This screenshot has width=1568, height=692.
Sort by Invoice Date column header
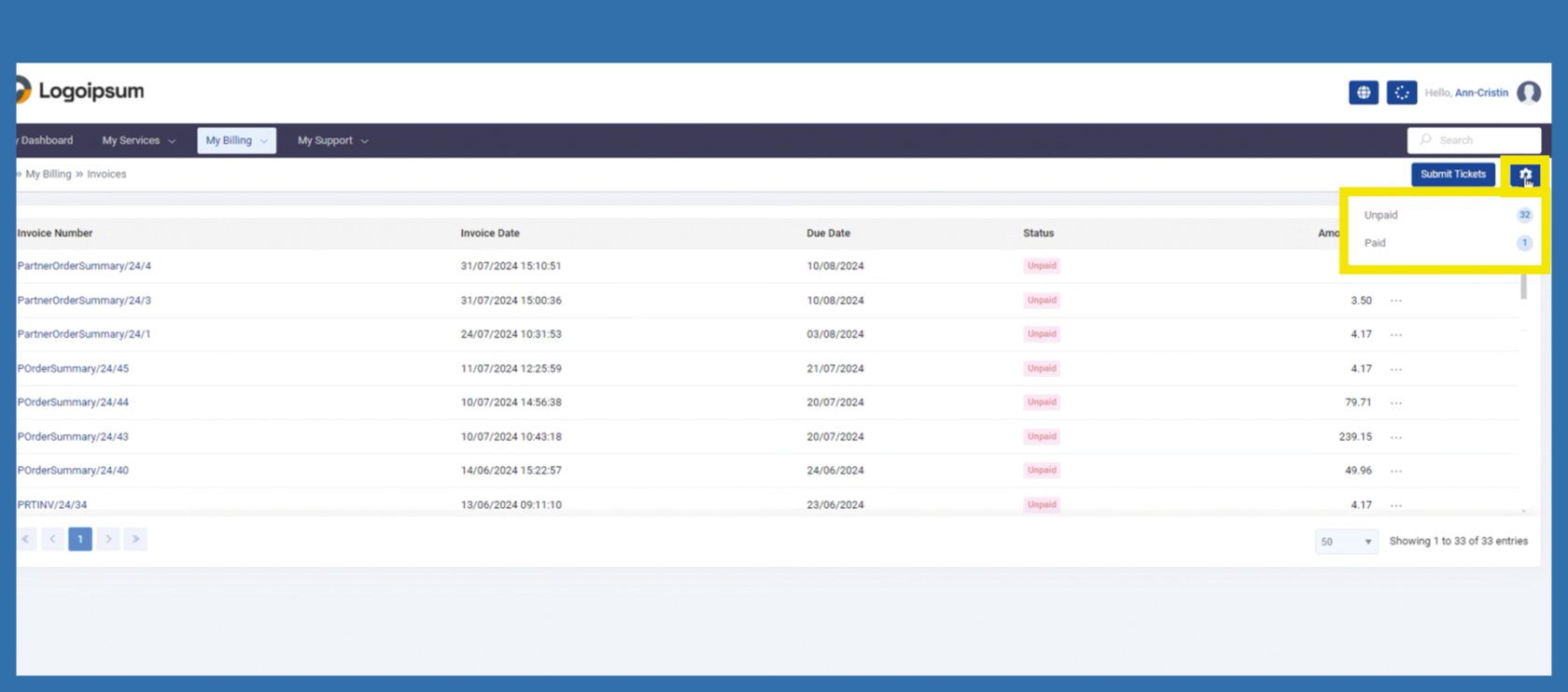tap(490, 233)
